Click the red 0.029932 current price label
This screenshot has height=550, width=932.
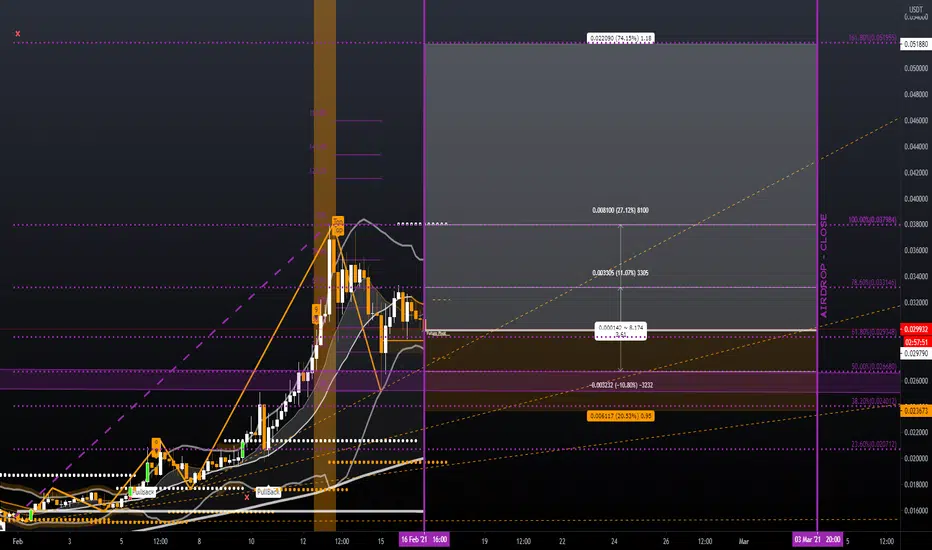click(x=915, y=329)
